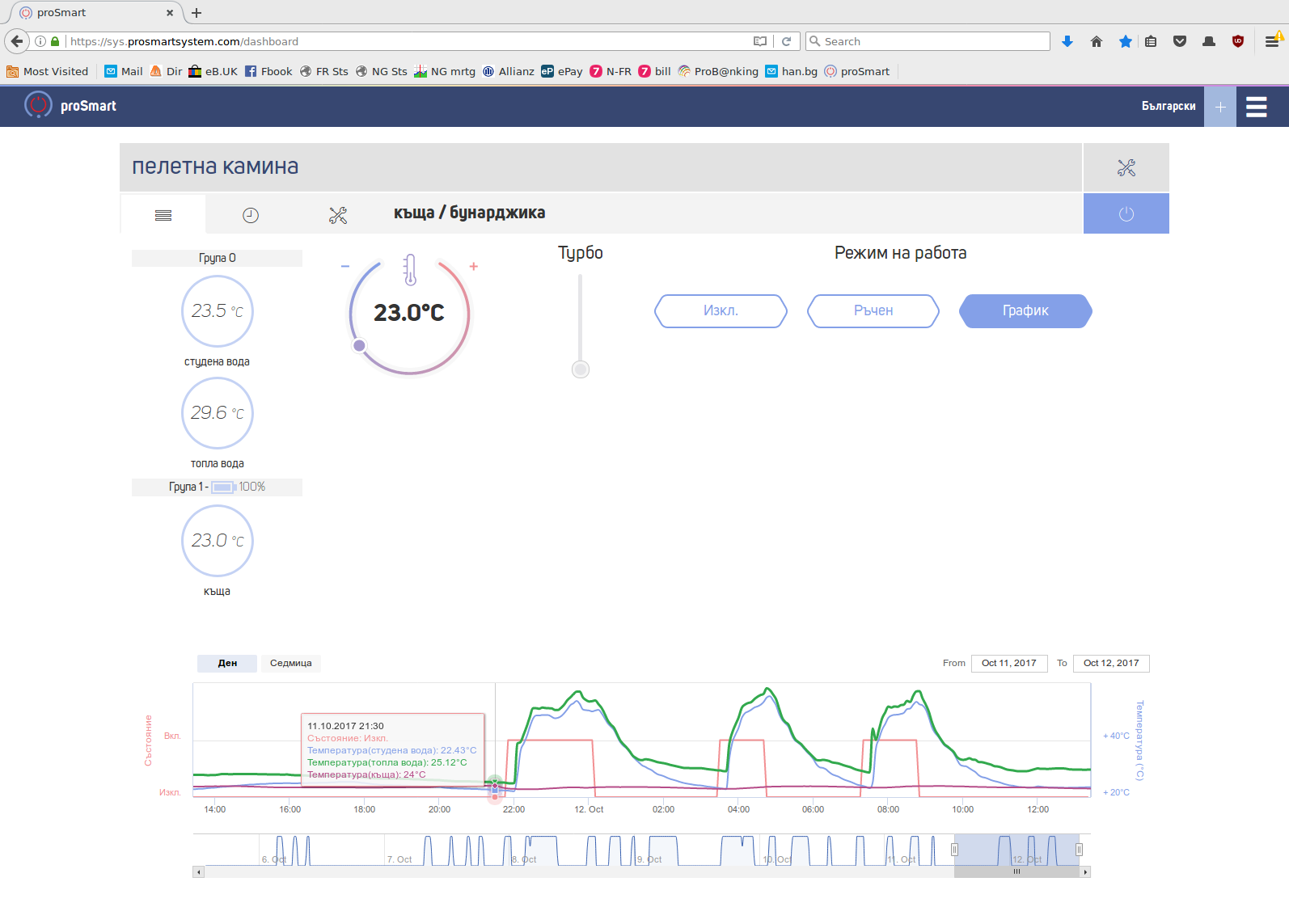Select the list view tab icon
The height and width of the screenshot is (924, 1289).
coord(163,215)
